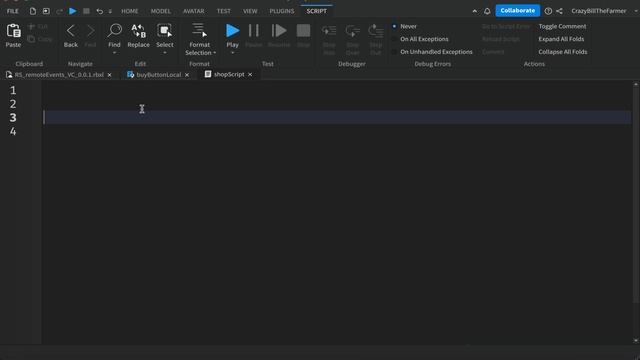Click the Cut scissors icon
This screenshot has width=640, height=360.
pos(31,27)
